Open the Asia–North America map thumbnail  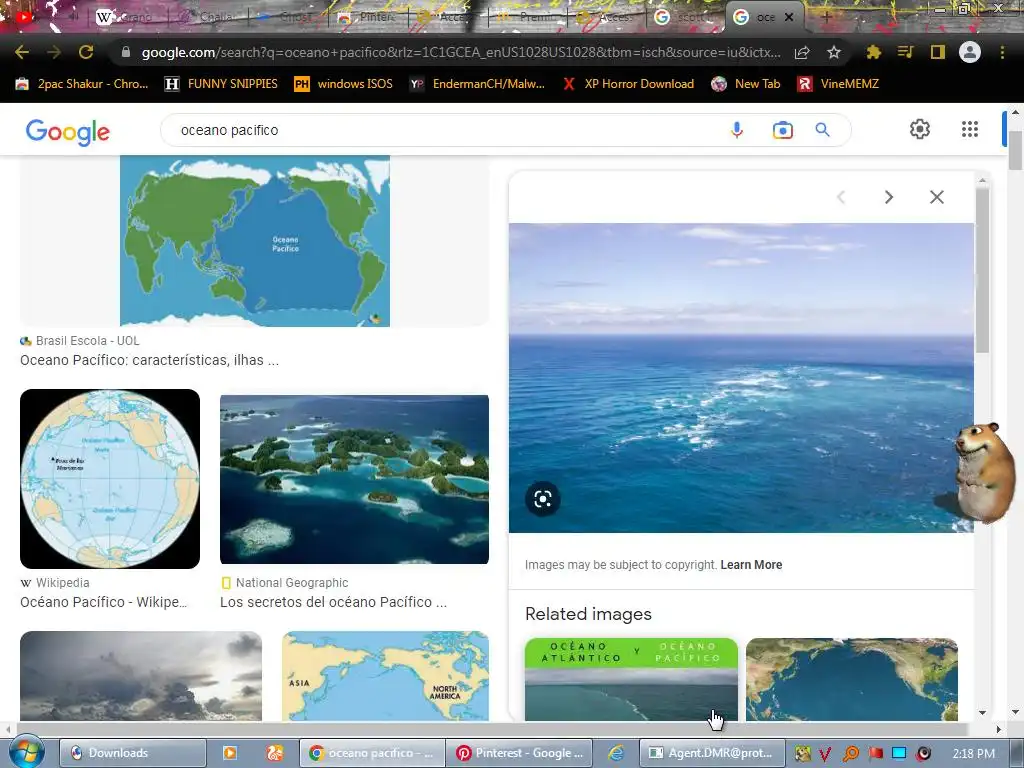[x=385, y=676]
